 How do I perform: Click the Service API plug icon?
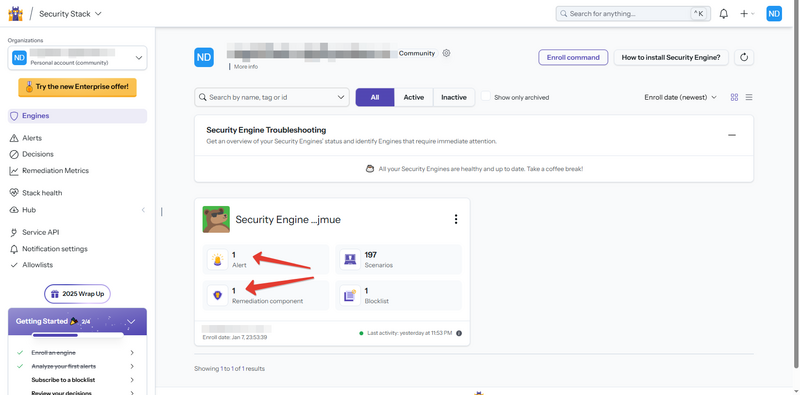[x=14, y=232]
